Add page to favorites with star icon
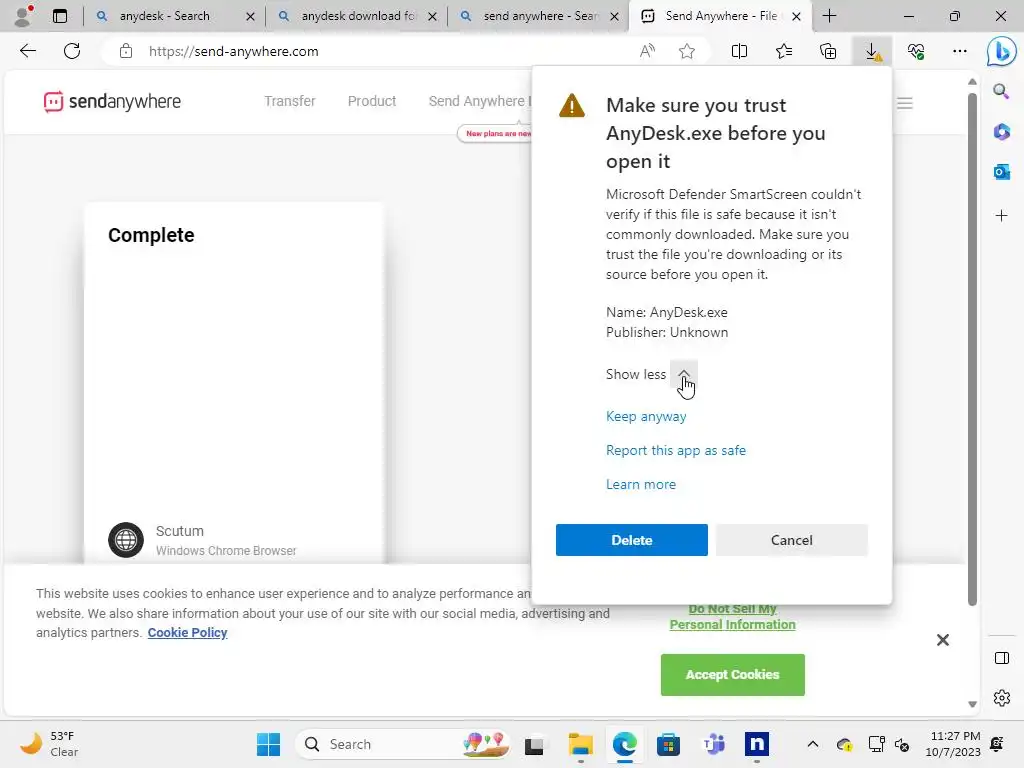1024x768 pixels. 686,51
